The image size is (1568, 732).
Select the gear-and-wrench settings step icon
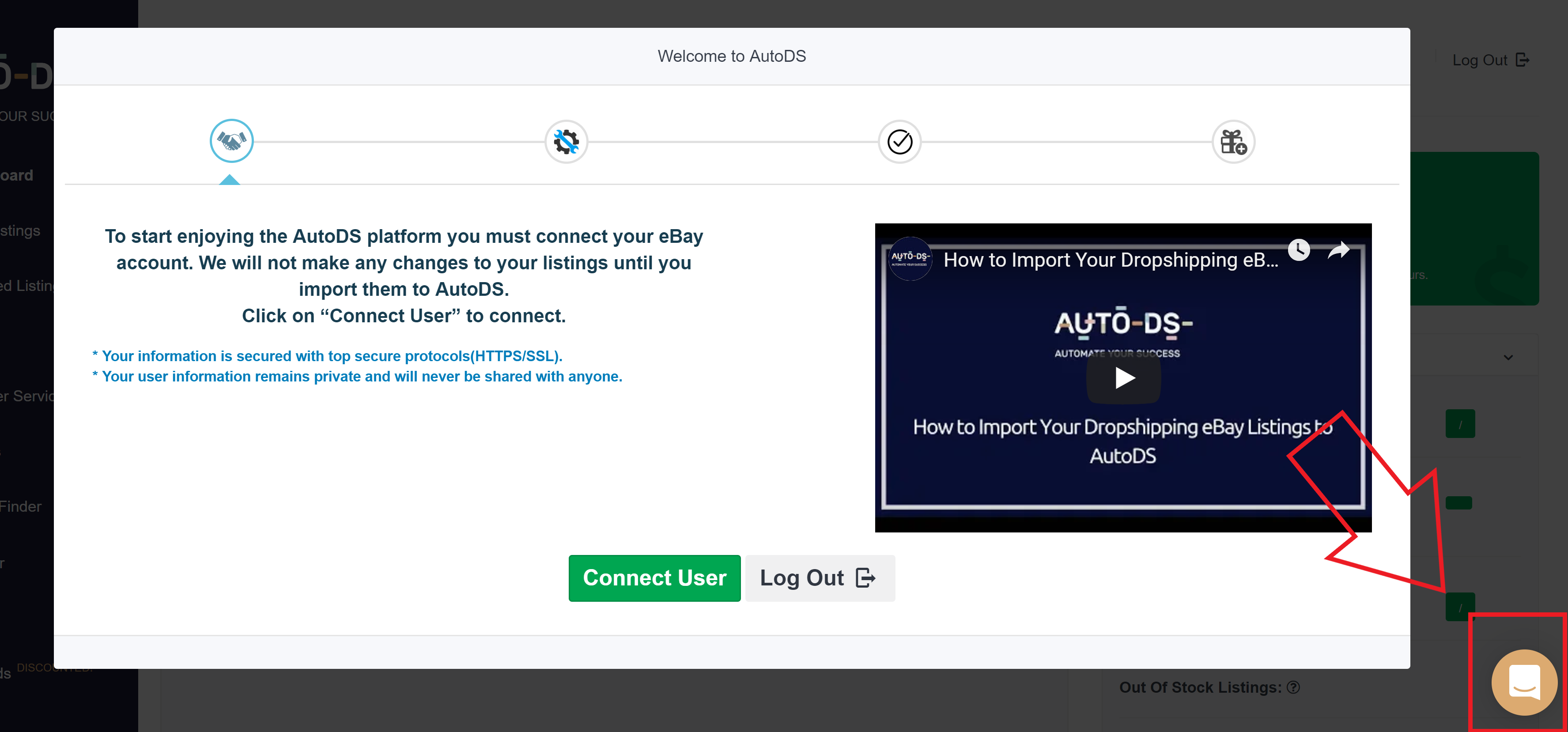[x=566, y=142]
